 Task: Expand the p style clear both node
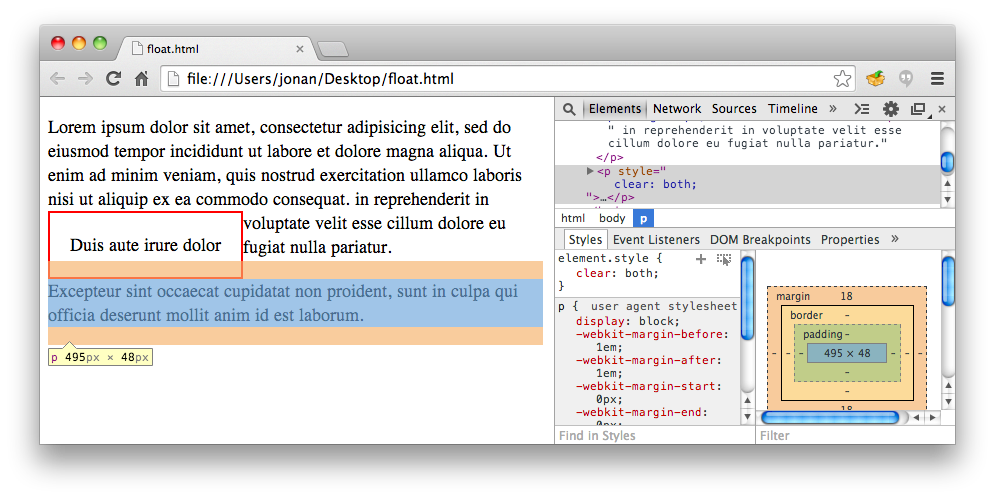coord(590,171)
